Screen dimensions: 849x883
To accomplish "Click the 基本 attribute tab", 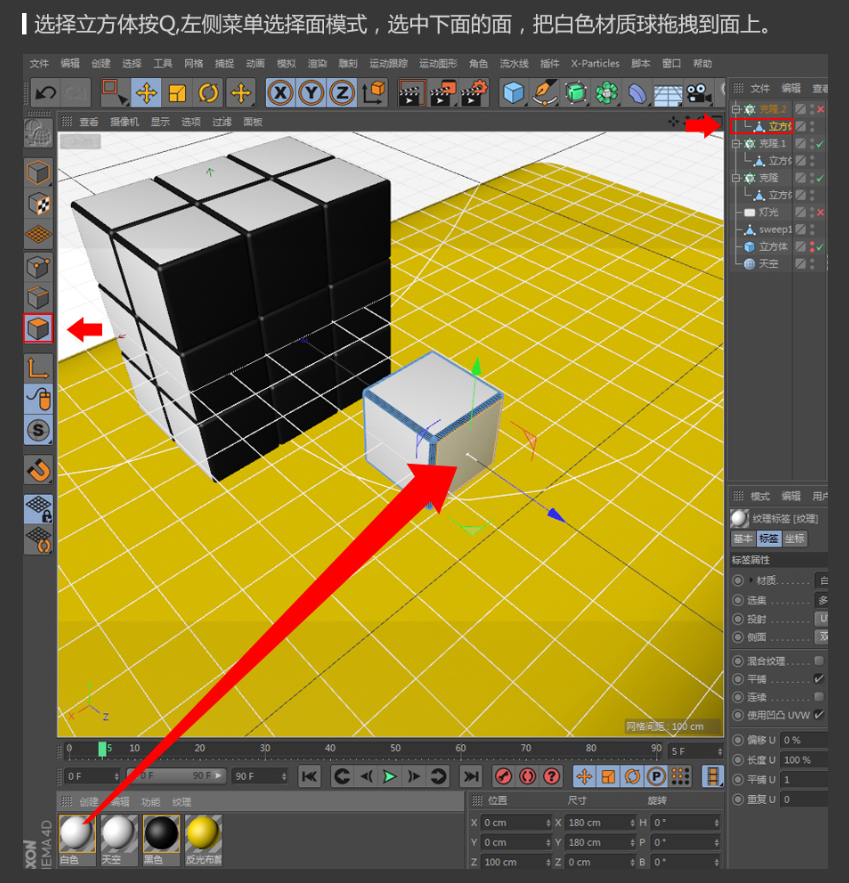I will tap(743, 539).
